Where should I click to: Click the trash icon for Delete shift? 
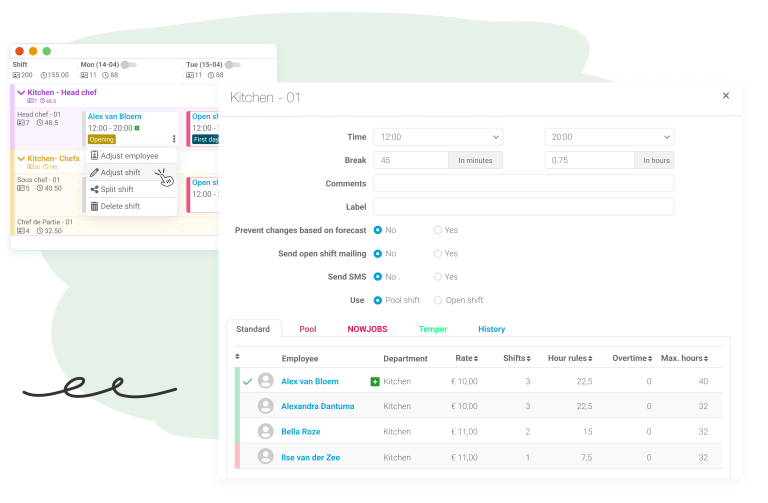click(95, 206)
